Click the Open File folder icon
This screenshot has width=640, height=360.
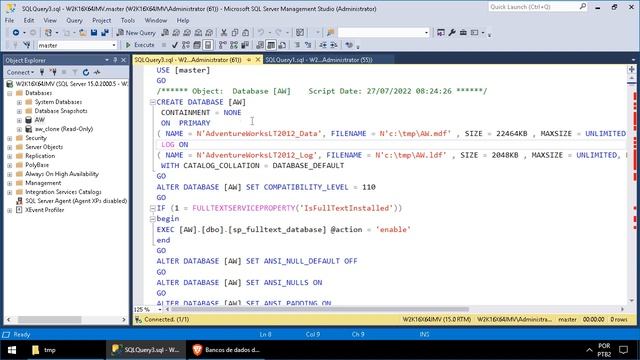coord(82,33)
